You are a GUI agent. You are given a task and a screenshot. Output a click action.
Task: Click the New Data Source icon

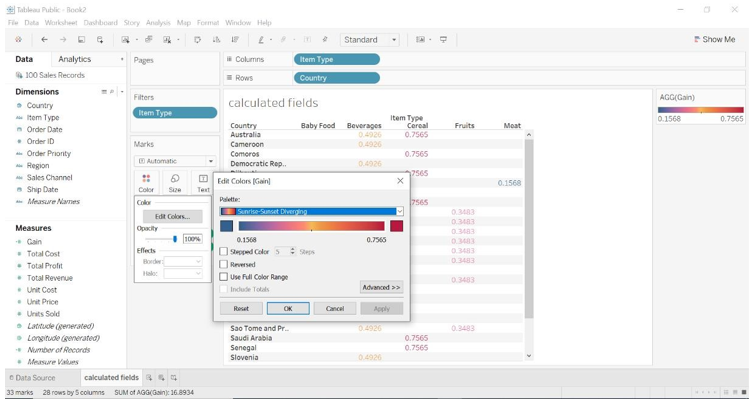(x=100, y=40)
